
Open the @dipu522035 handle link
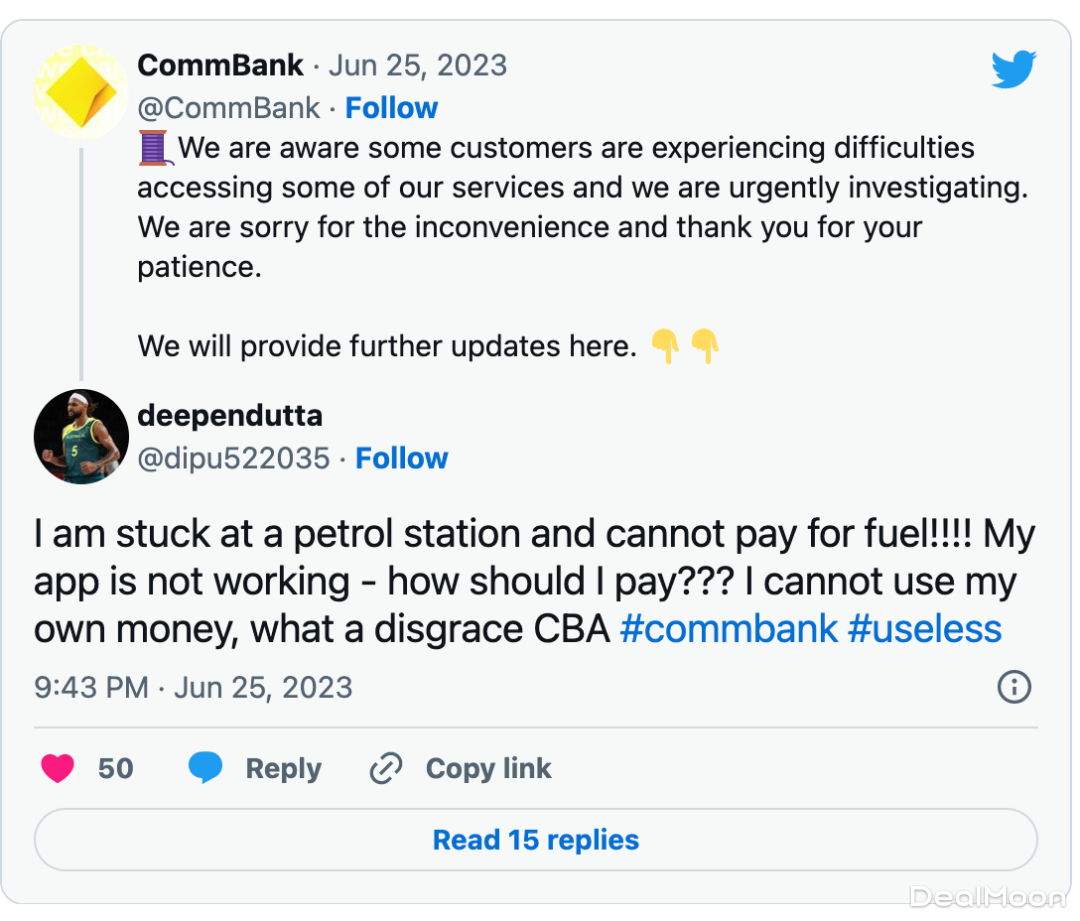[233, 458]
